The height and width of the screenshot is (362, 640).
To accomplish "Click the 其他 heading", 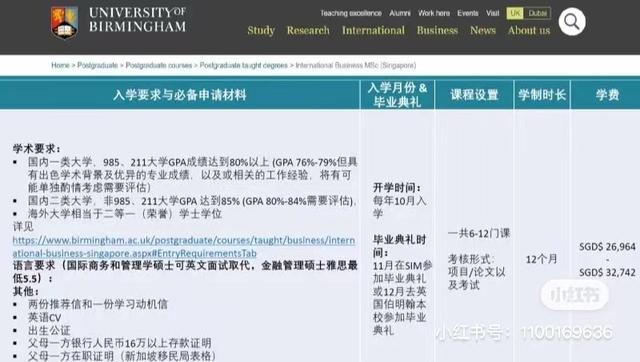I will [26, 291].
